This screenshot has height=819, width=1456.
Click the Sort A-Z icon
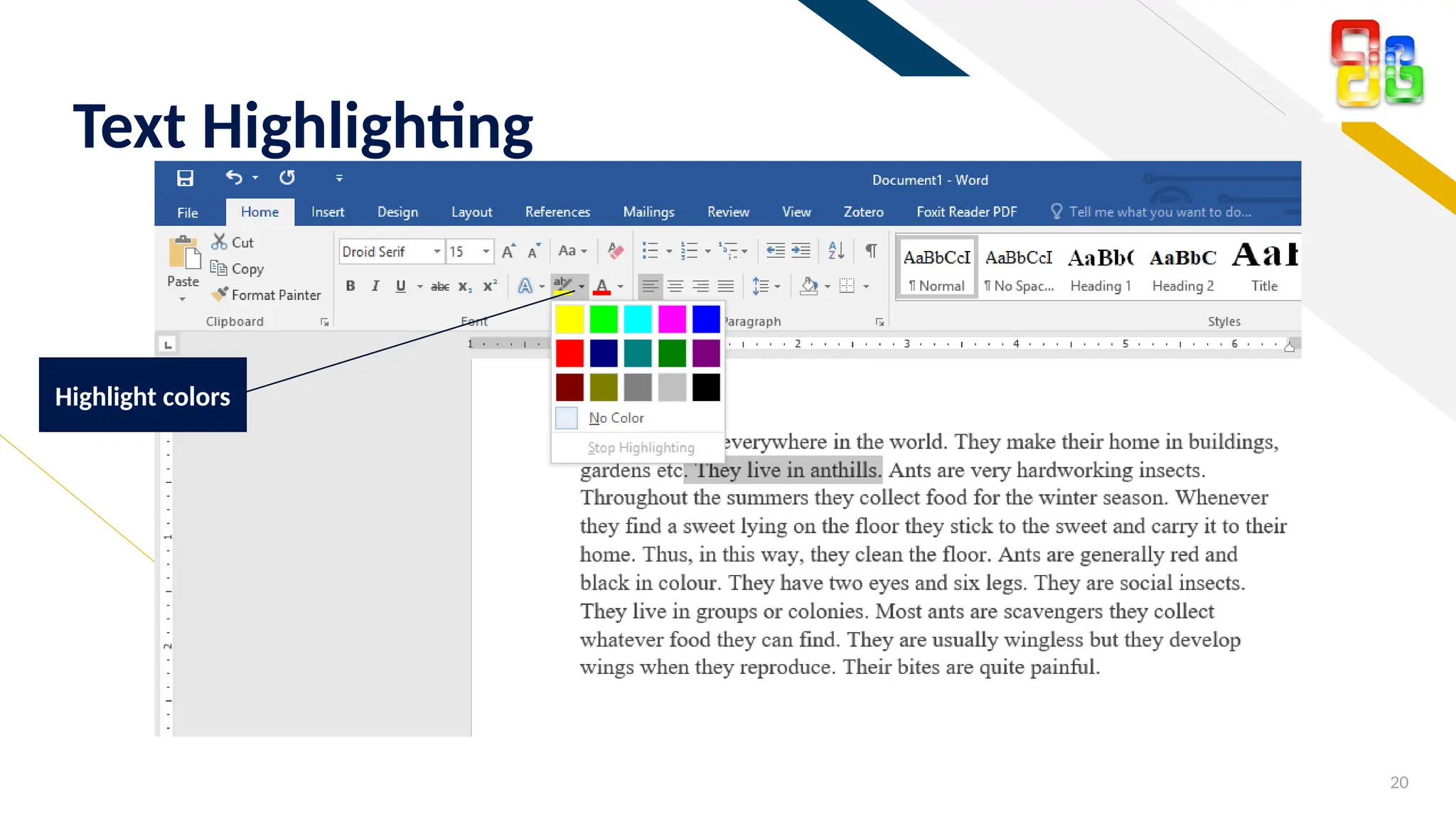click(x=836, y=250)
